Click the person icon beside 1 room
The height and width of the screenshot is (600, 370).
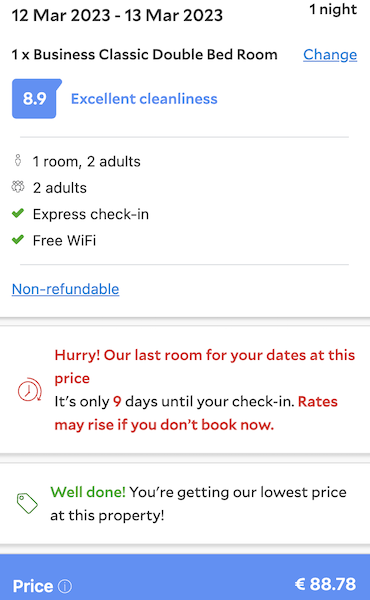click(18, 160)
